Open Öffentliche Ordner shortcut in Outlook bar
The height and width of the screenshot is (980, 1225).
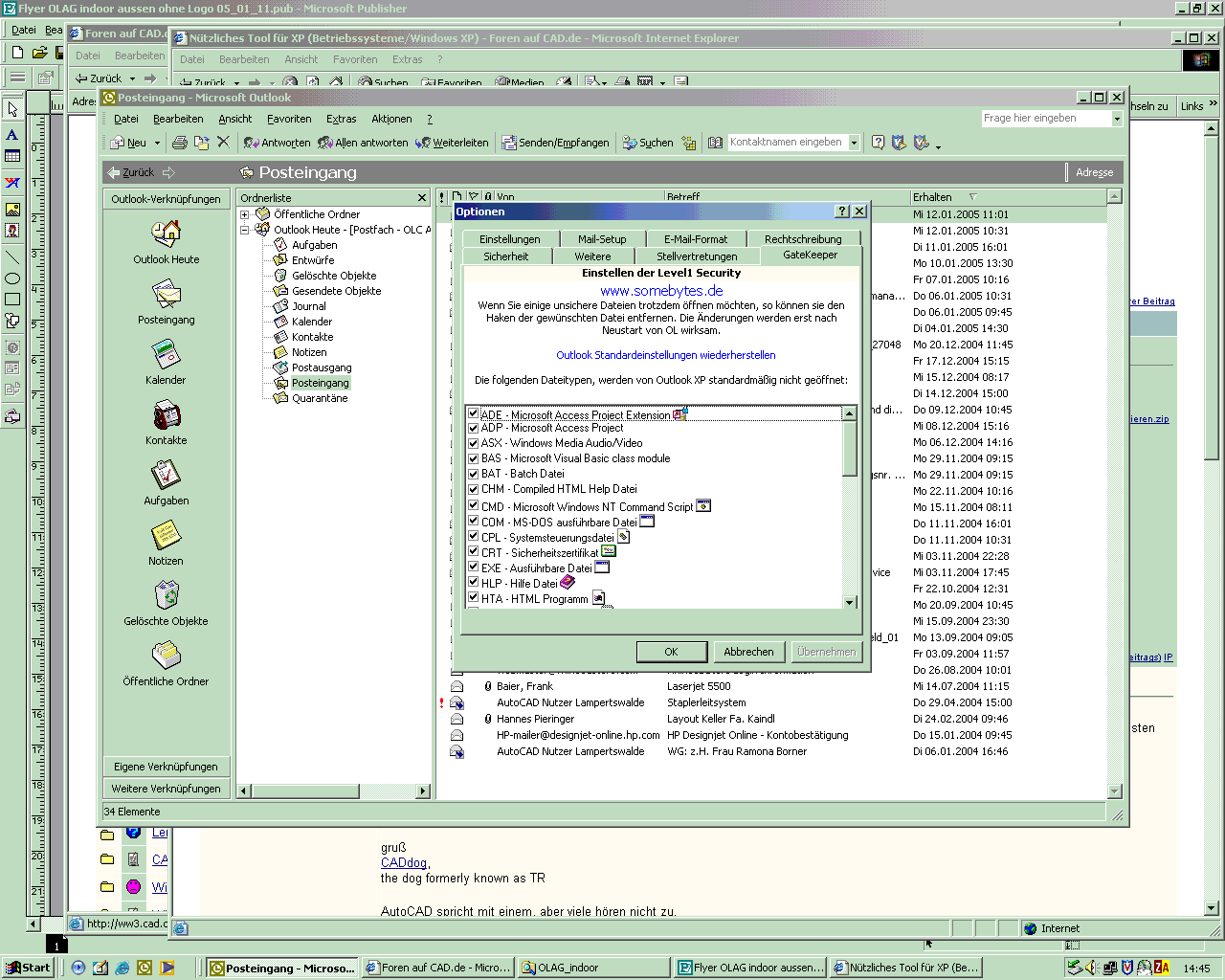click(167, 656)
